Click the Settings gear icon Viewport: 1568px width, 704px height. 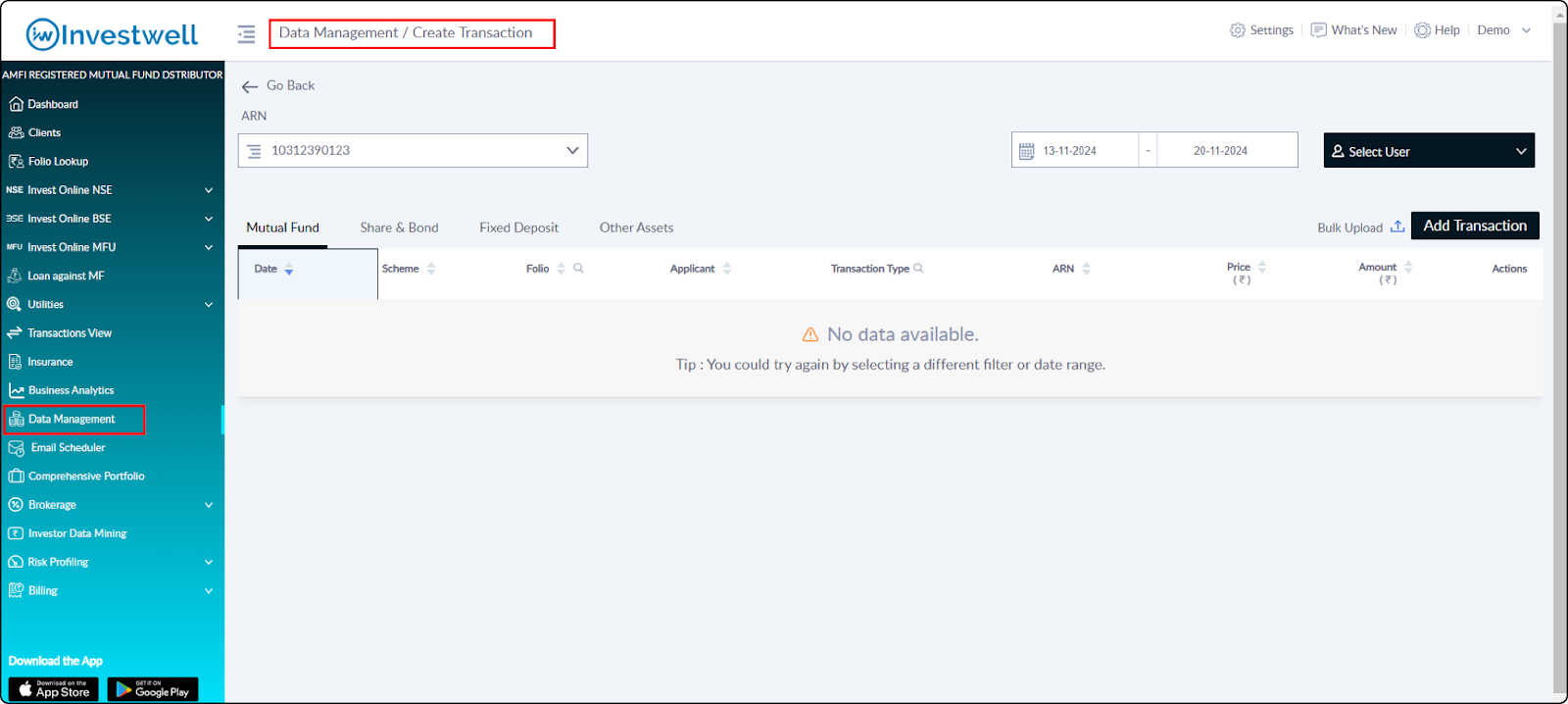(1238, 30)
